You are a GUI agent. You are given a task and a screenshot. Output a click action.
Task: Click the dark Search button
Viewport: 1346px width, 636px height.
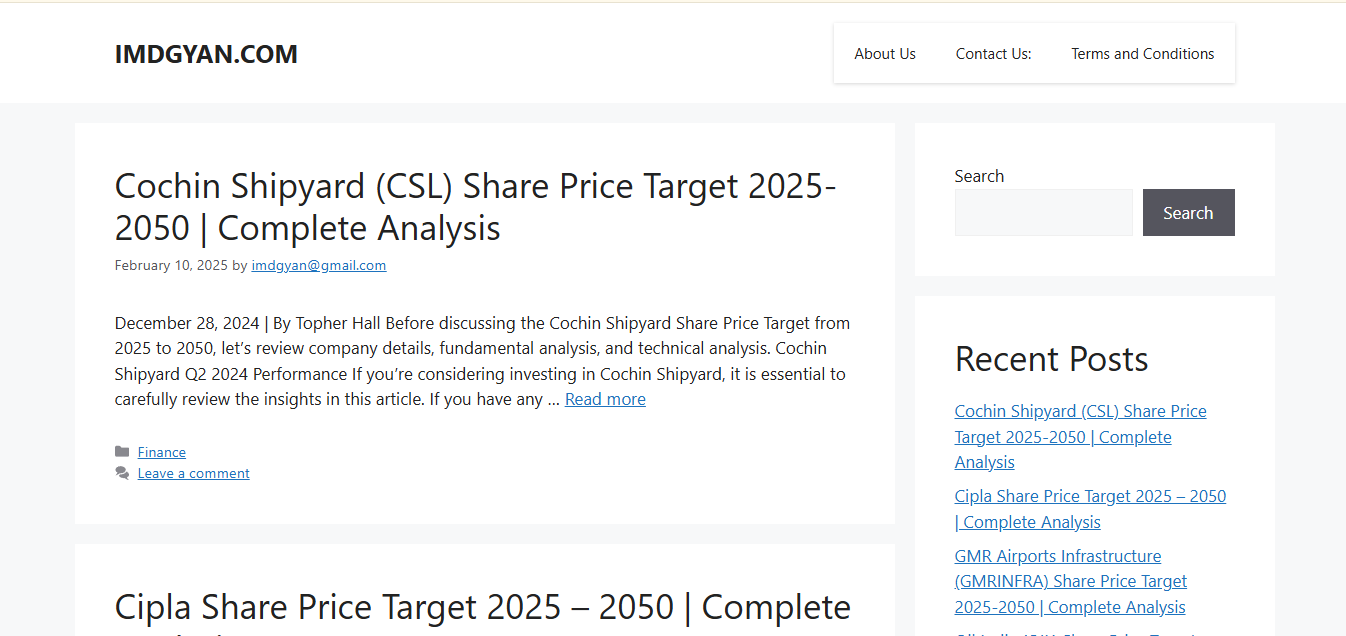[x=1189, y=213]
